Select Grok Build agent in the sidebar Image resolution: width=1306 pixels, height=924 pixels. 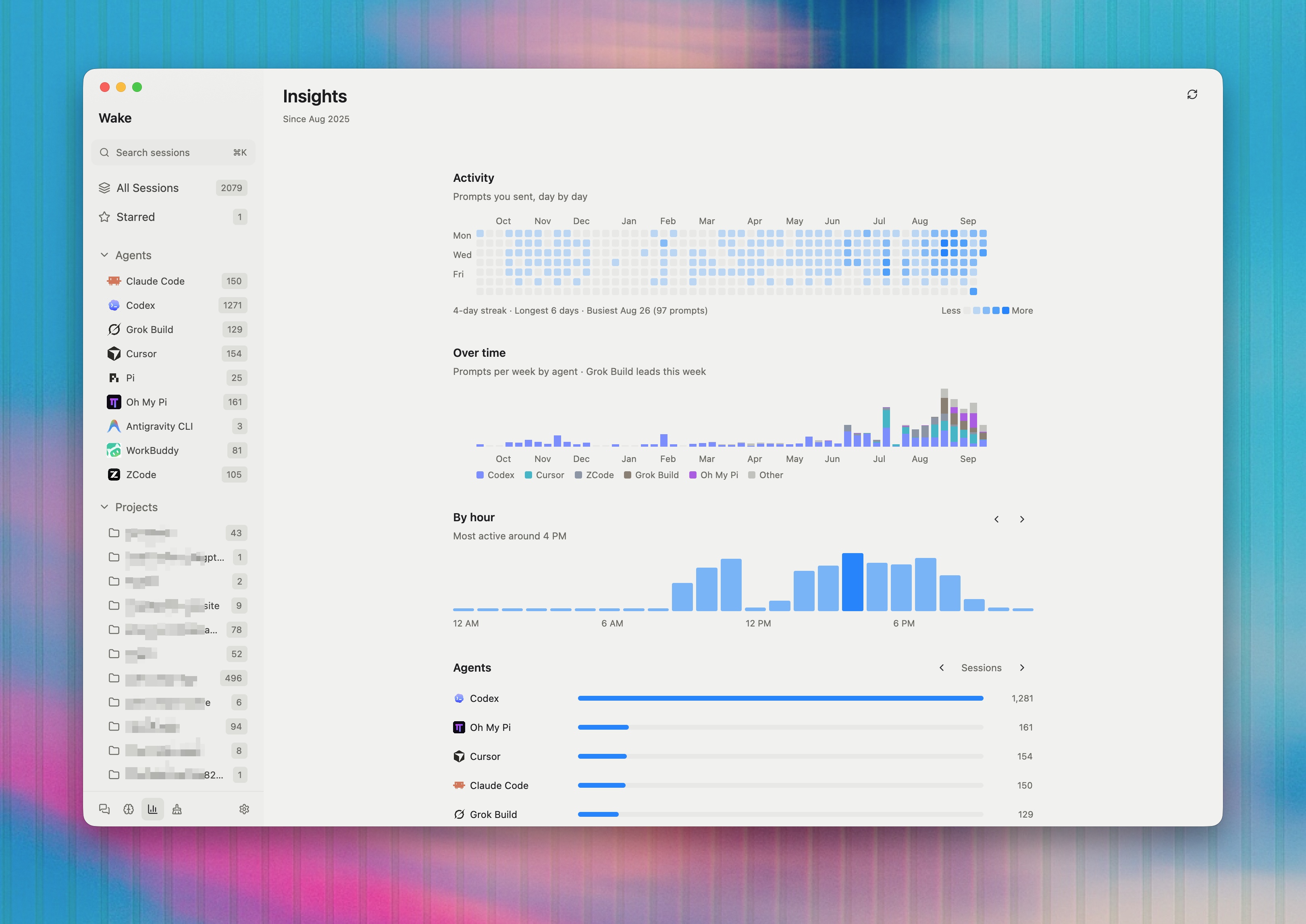(173, 329)
